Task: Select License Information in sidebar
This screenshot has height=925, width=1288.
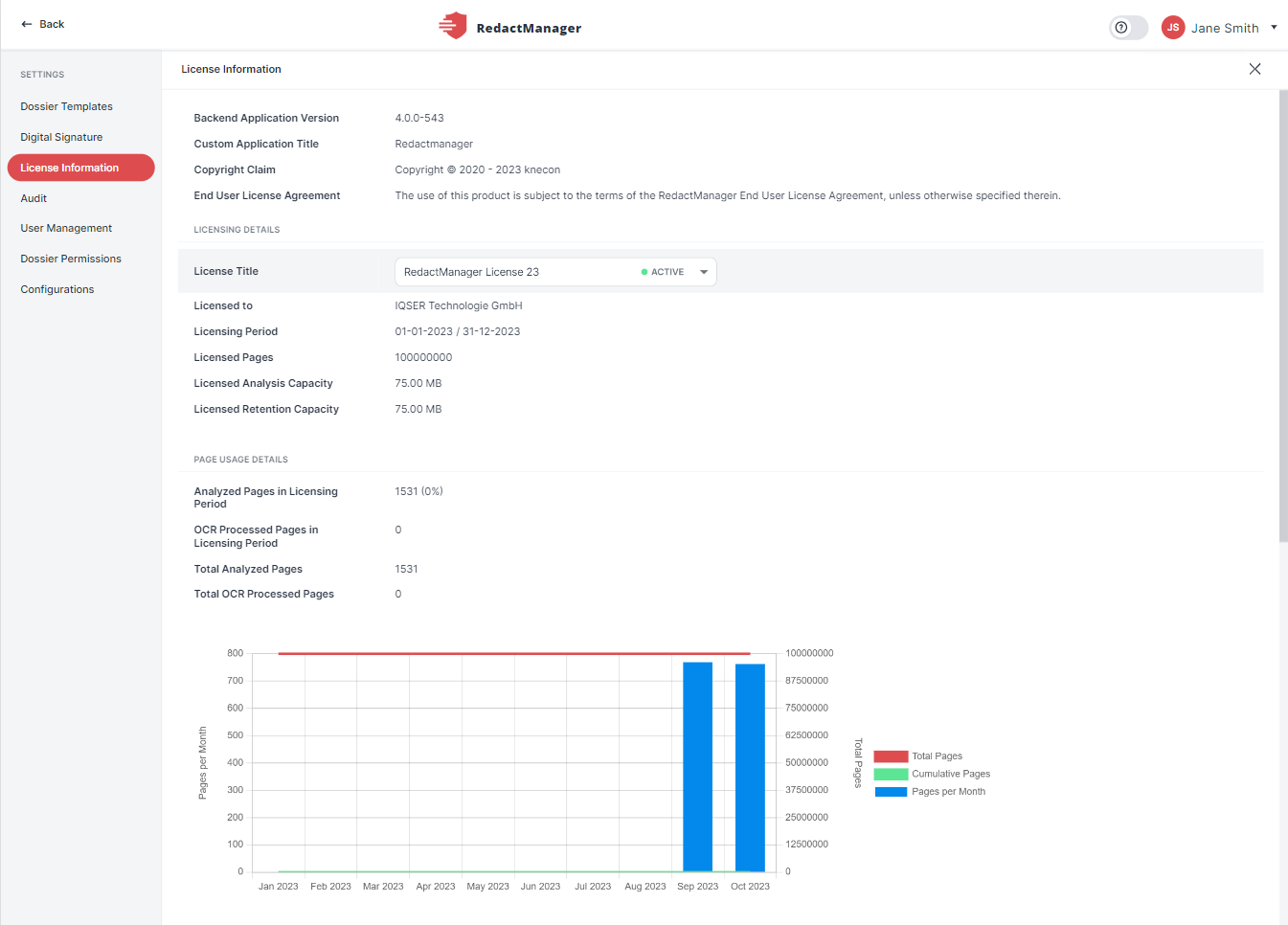Action: [x=80, y=168]
